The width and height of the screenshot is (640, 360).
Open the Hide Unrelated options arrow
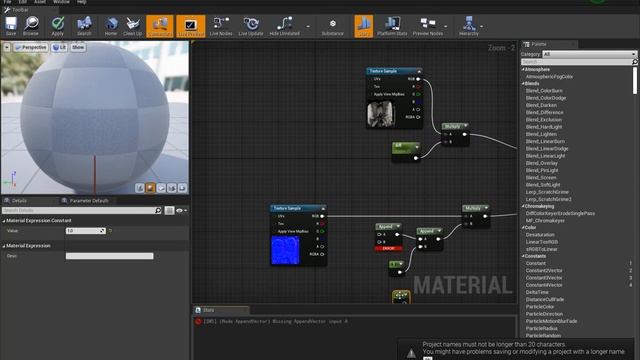pyautogui.click(x=308, y=27)
